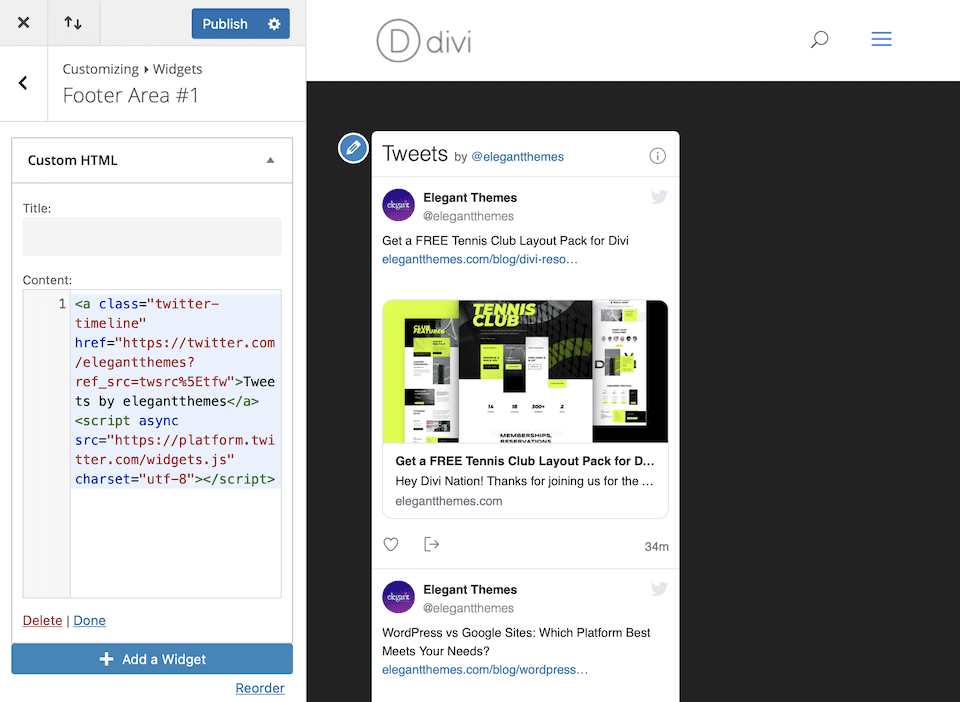Image resolution: width=960 pixels, height=702 pixels.
Task: Click the info icon on the Tweets timeline
Action: [657, 155]
